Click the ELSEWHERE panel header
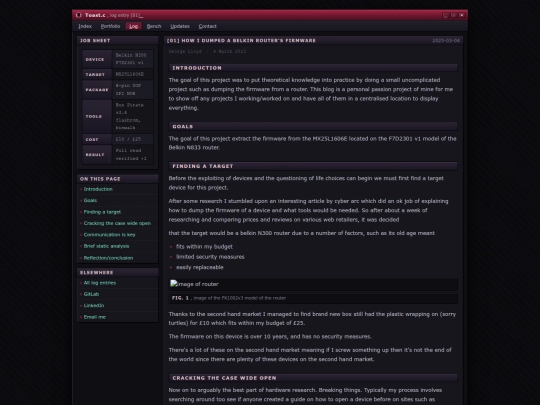The image size is (540, 405). (118, 272)
